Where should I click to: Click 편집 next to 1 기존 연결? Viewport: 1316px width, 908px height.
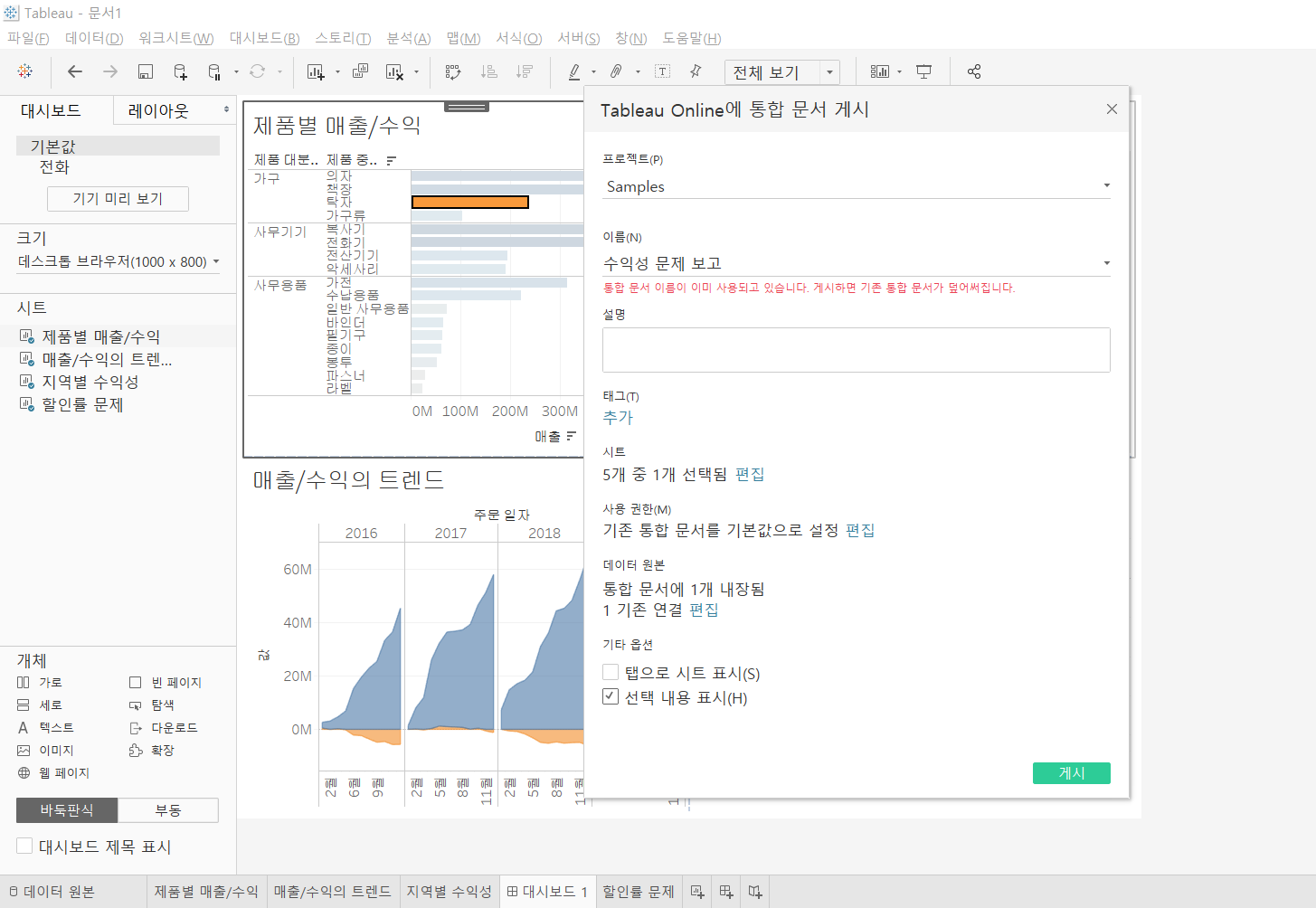[x=704, y=610]
